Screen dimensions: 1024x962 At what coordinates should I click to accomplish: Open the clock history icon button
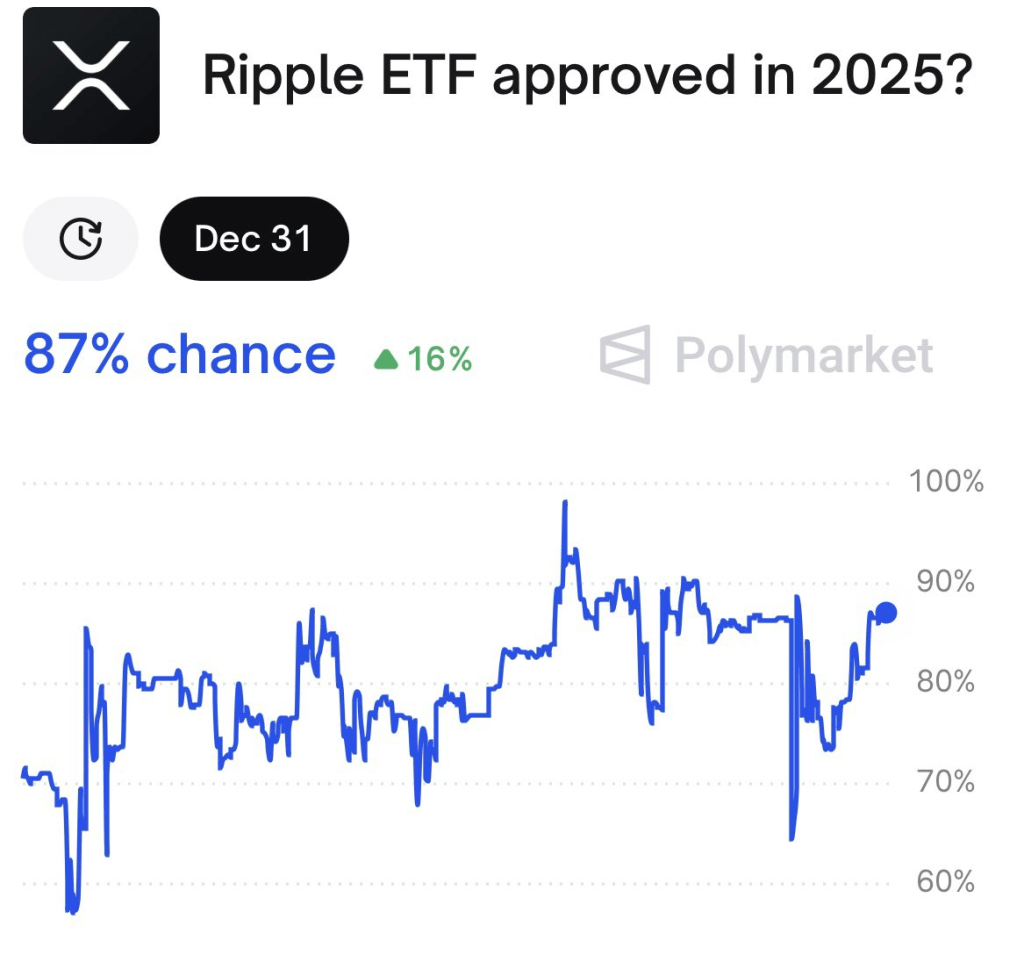[x=80, y=238]
